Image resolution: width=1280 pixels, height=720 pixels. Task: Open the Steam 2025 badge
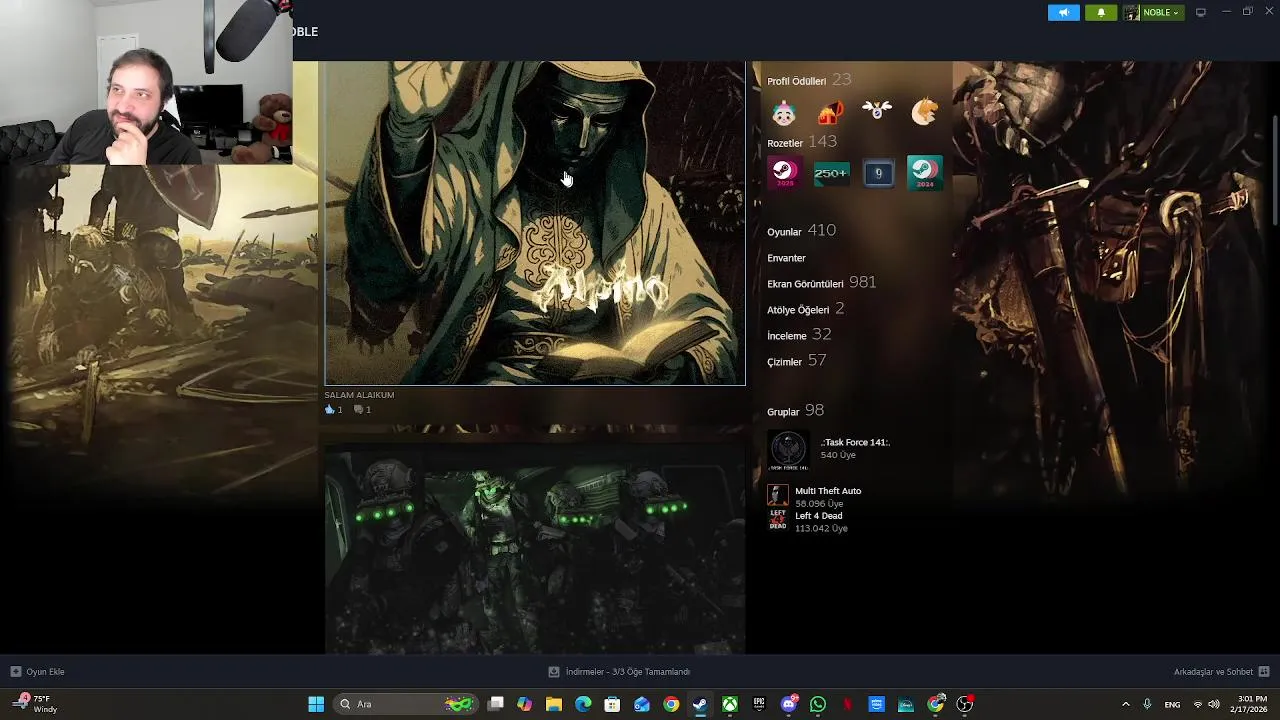784,173
